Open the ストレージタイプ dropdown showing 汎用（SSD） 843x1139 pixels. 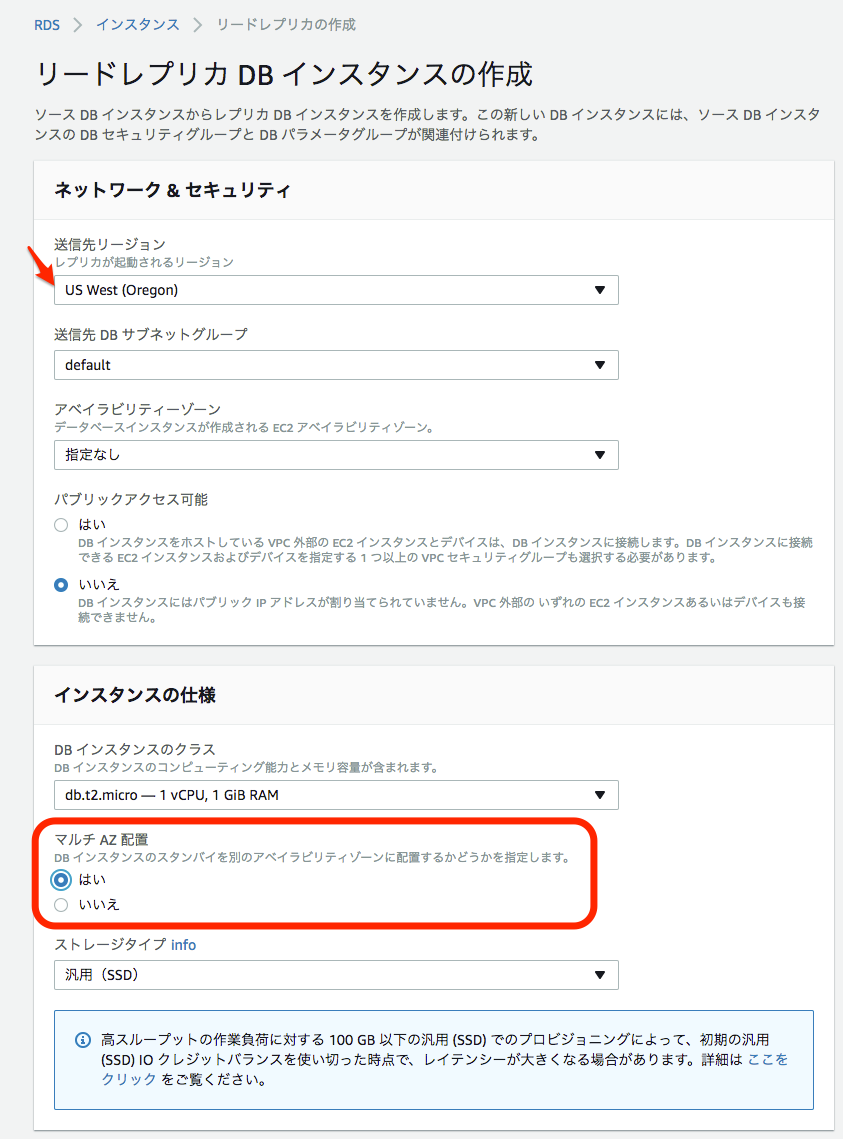tap(336, 975)
